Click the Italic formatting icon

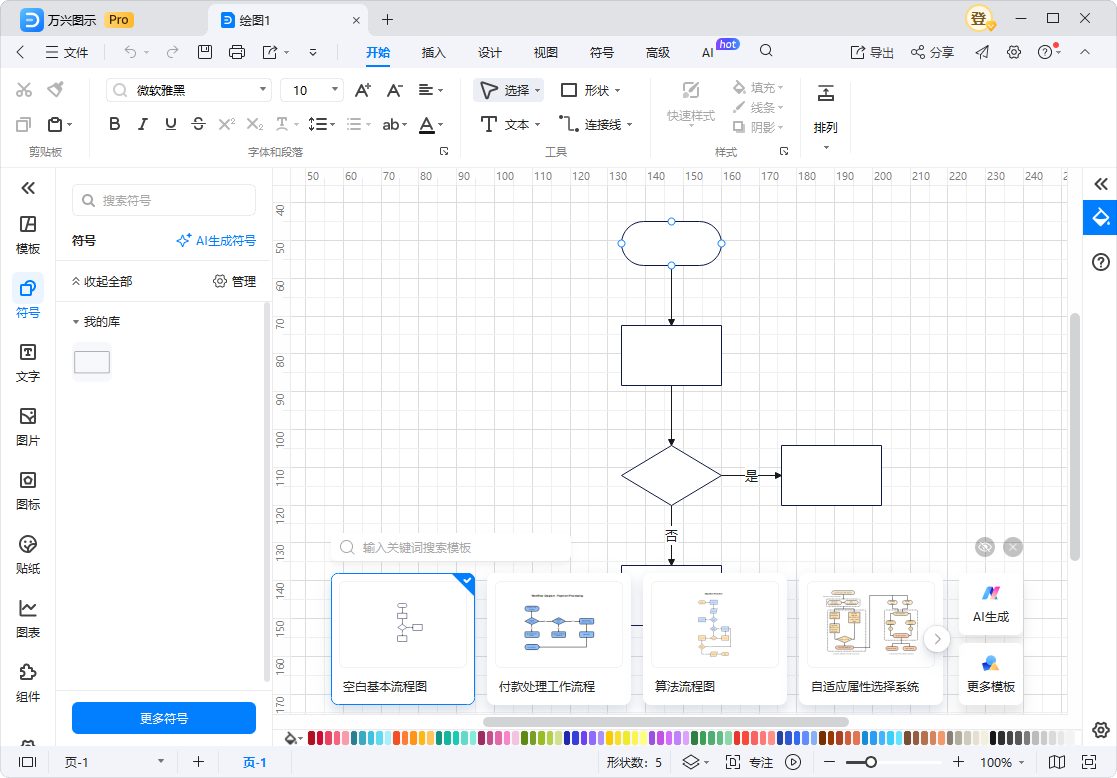tap(143, 124)
